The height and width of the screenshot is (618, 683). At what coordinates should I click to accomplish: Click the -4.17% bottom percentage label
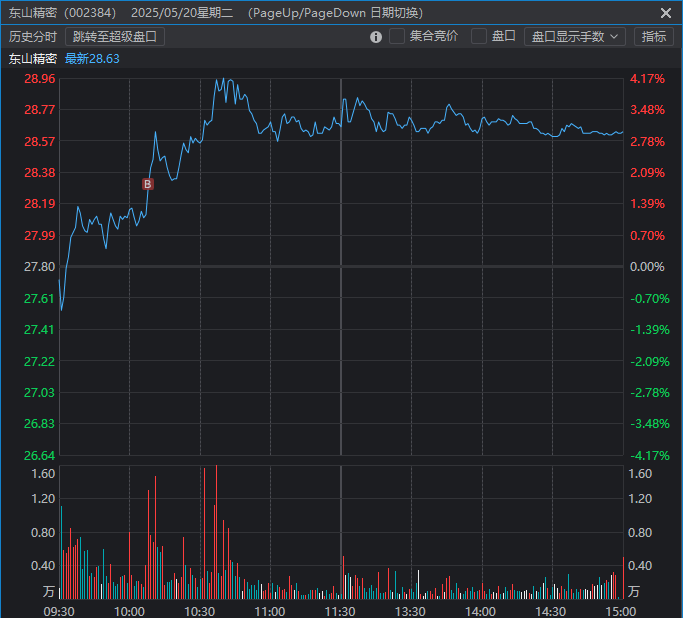click(647, 455)
